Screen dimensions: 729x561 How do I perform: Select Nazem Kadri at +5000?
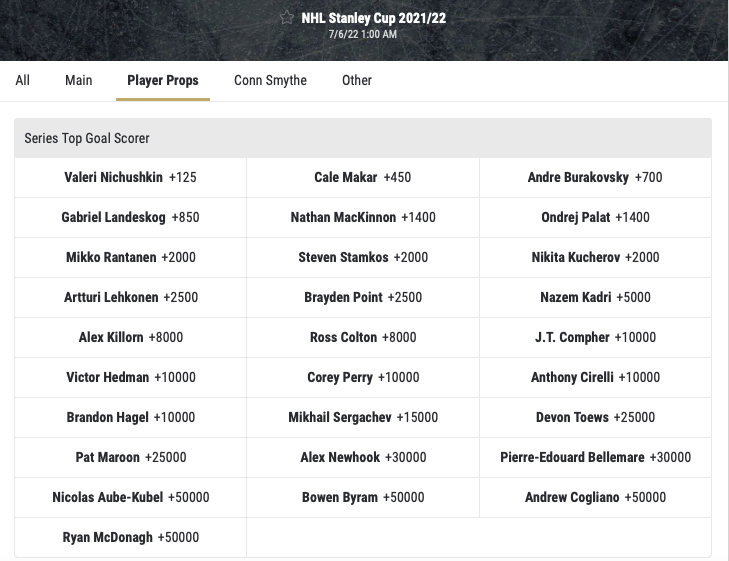[x=595, y=297]
